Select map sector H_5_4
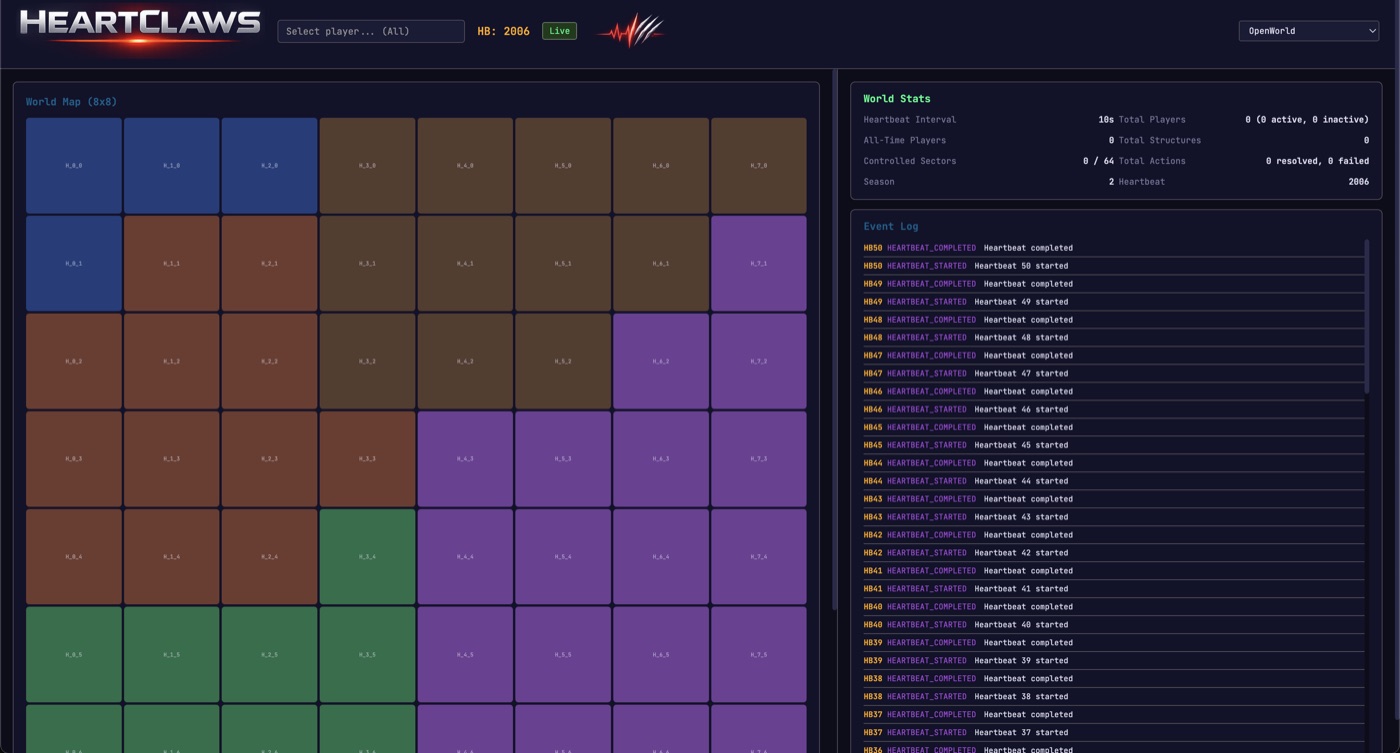Viewport: 1400px width, 753px height. [563, 557]
